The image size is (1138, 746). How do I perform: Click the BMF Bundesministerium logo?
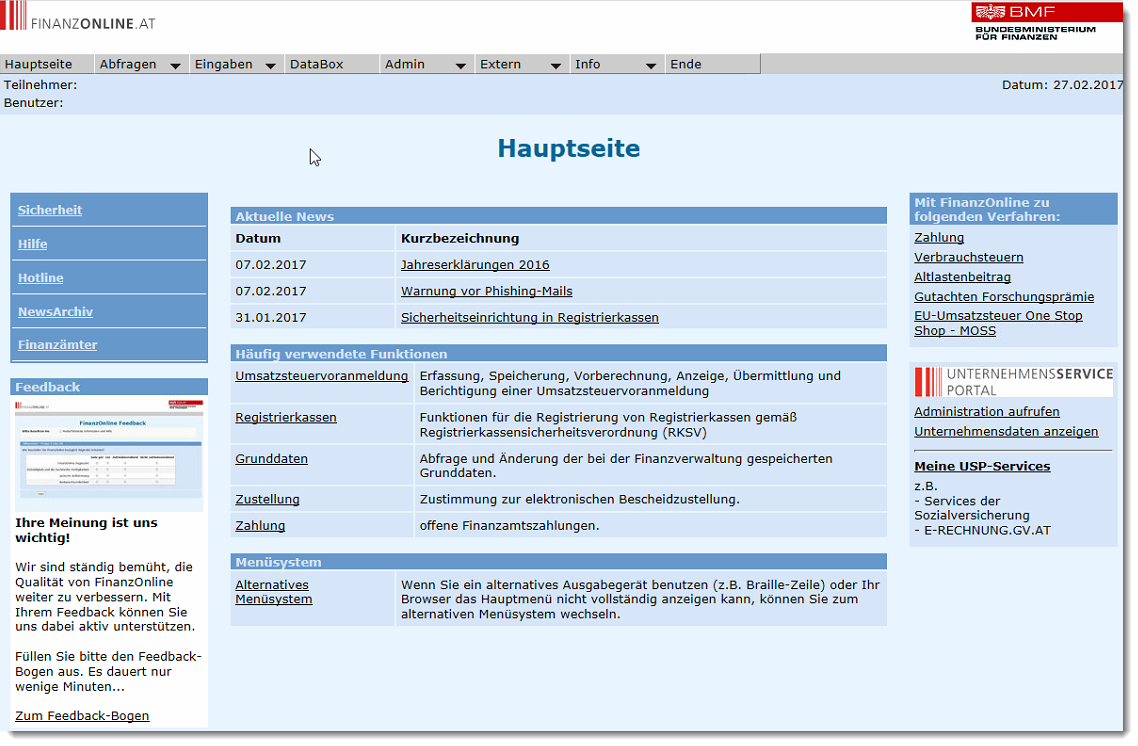click(x=1034, y=21)
